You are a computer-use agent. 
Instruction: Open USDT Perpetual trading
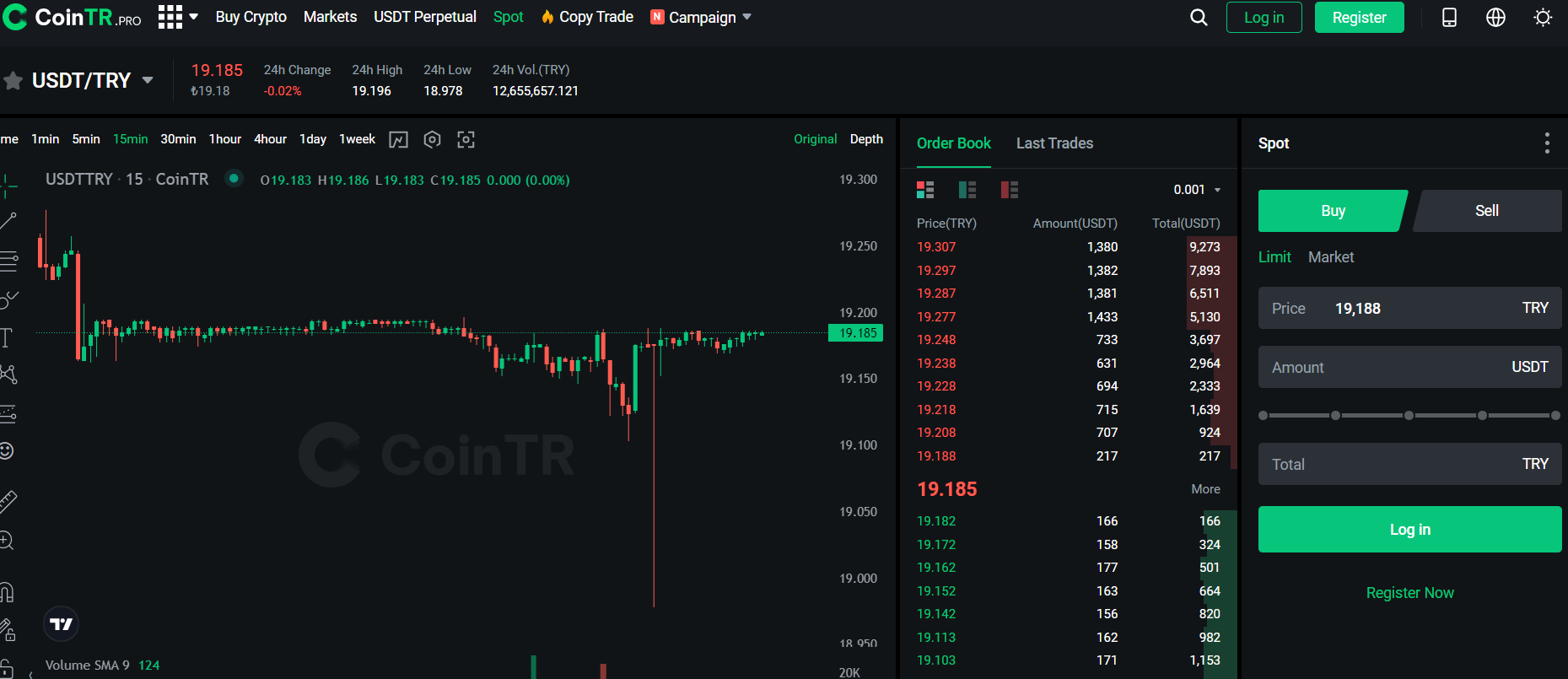click(425, 17)
